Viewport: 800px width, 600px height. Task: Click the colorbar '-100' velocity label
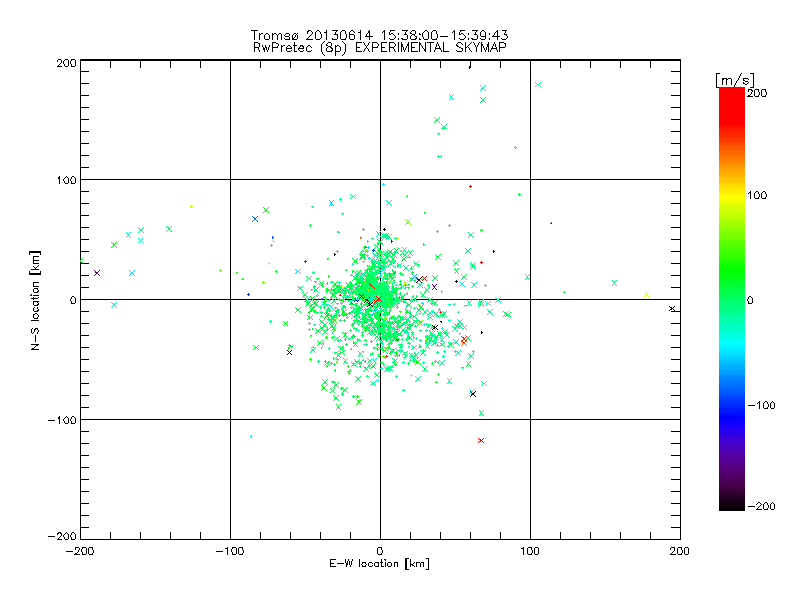pos(761,405)
